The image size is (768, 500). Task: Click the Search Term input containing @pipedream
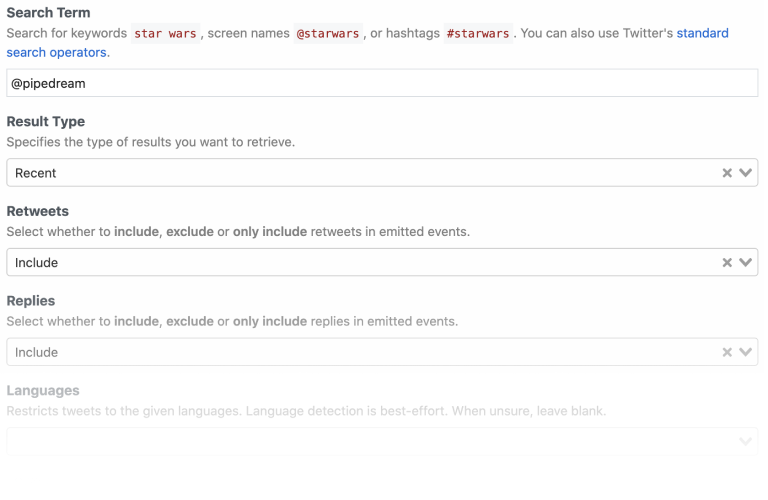(x=382, y=83)
